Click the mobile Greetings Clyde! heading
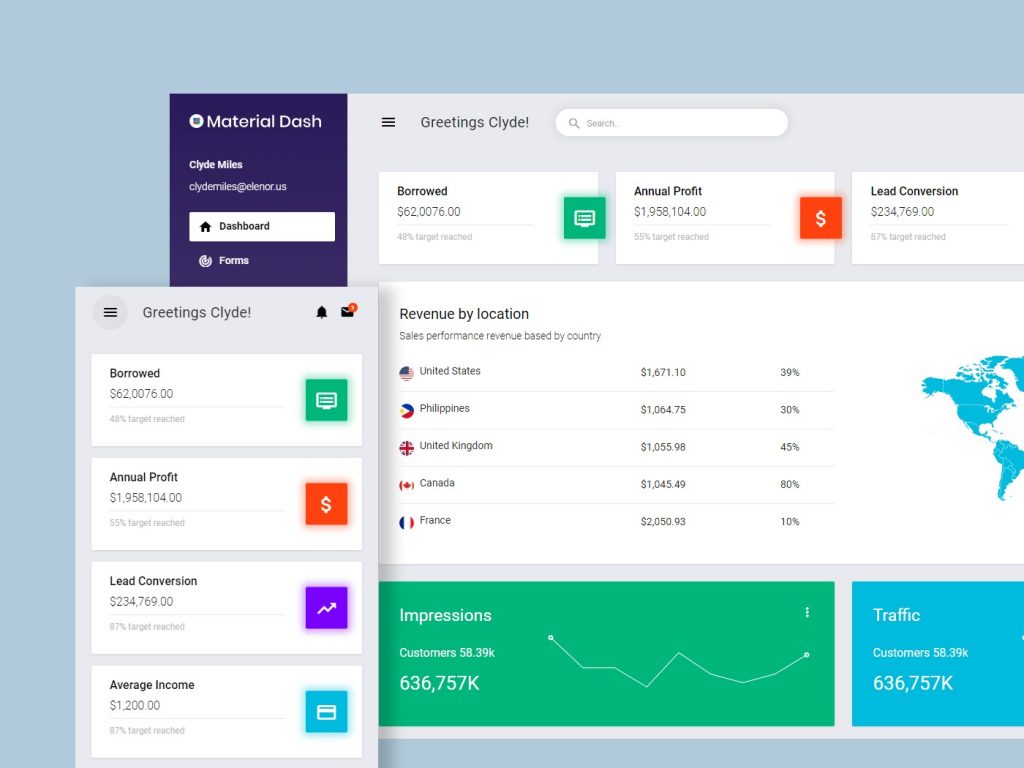Screen dimensions: 1024x768 tap(197, 312)
